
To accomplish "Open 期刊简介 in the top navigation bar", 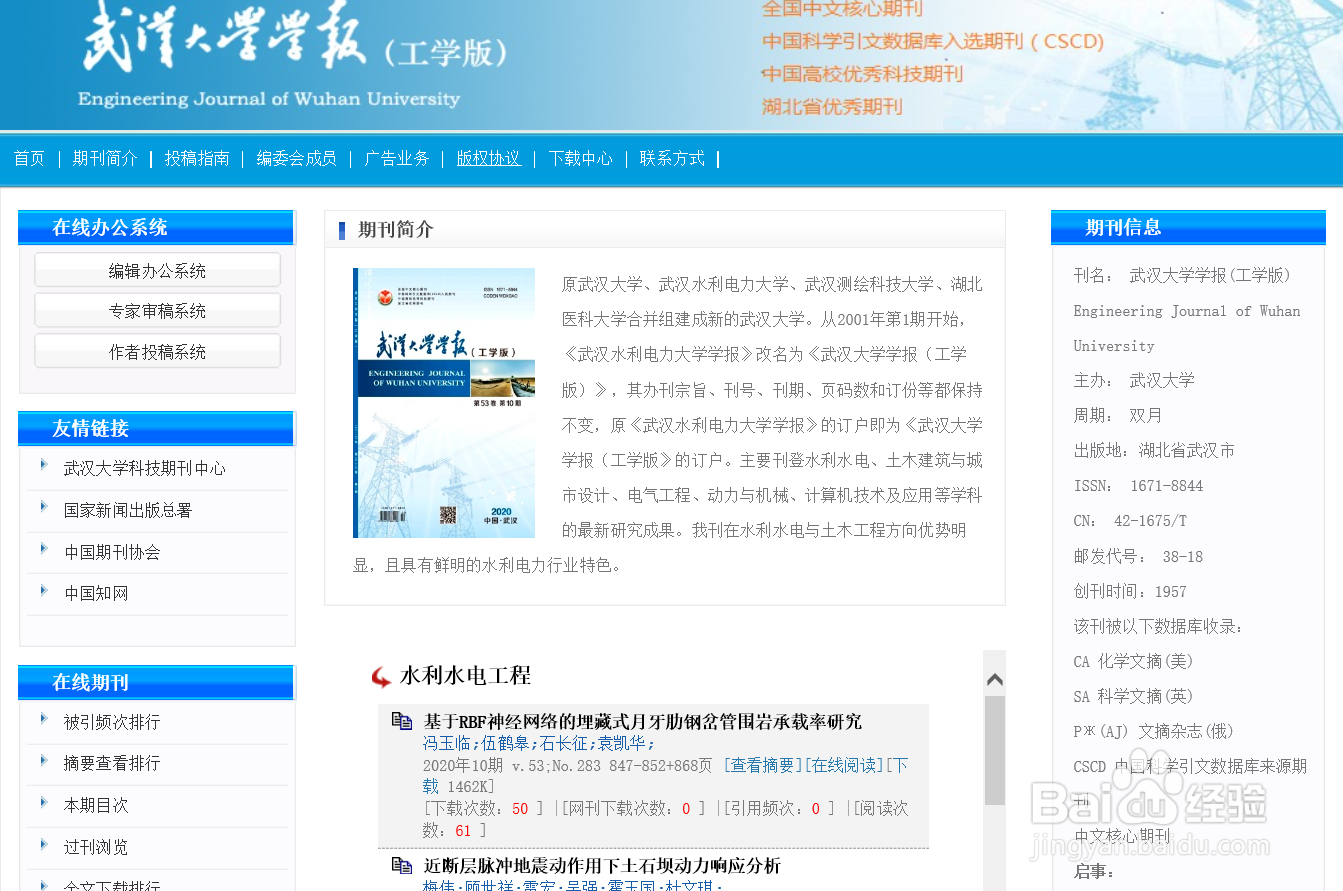I will point(105,158).
